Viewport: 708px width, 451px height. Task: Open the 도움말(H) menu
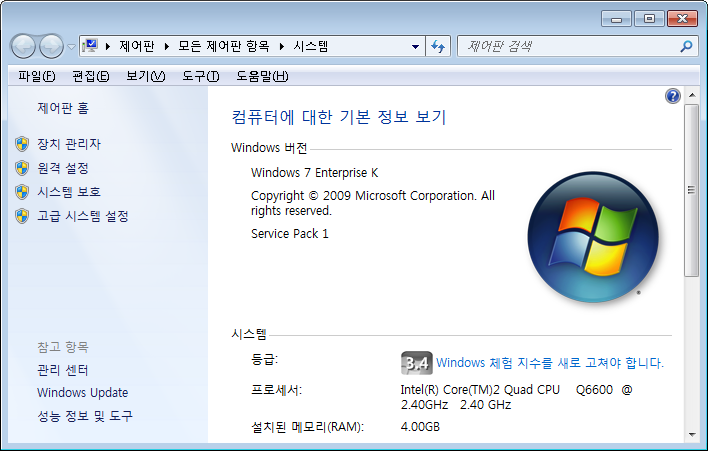point(262,76)
